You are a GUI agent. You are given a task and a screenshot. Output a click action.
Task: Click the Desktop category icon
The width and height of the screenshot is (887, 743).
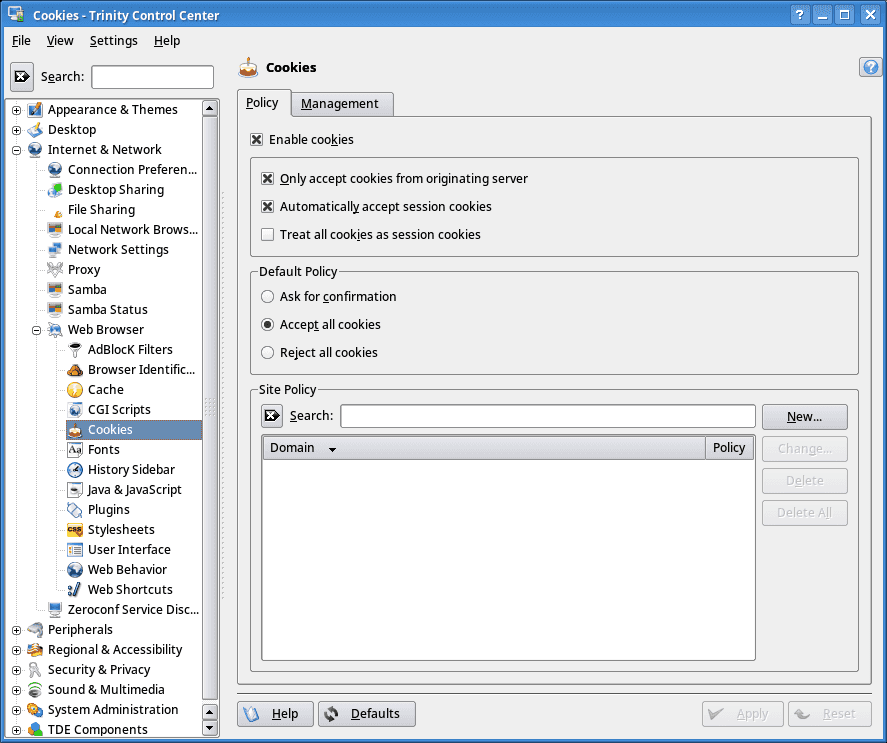click(35, 130)
